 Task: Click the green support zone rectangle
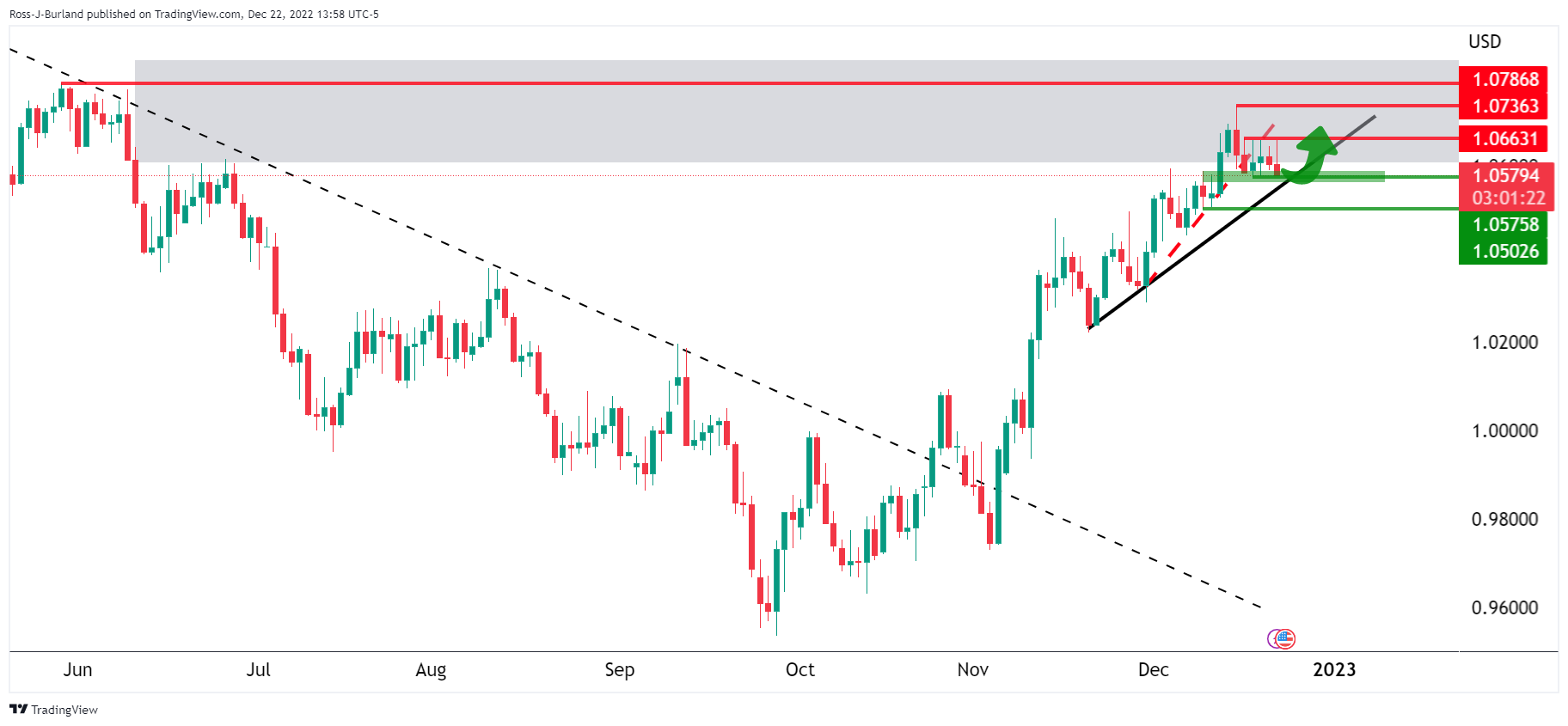[1341, 177]
